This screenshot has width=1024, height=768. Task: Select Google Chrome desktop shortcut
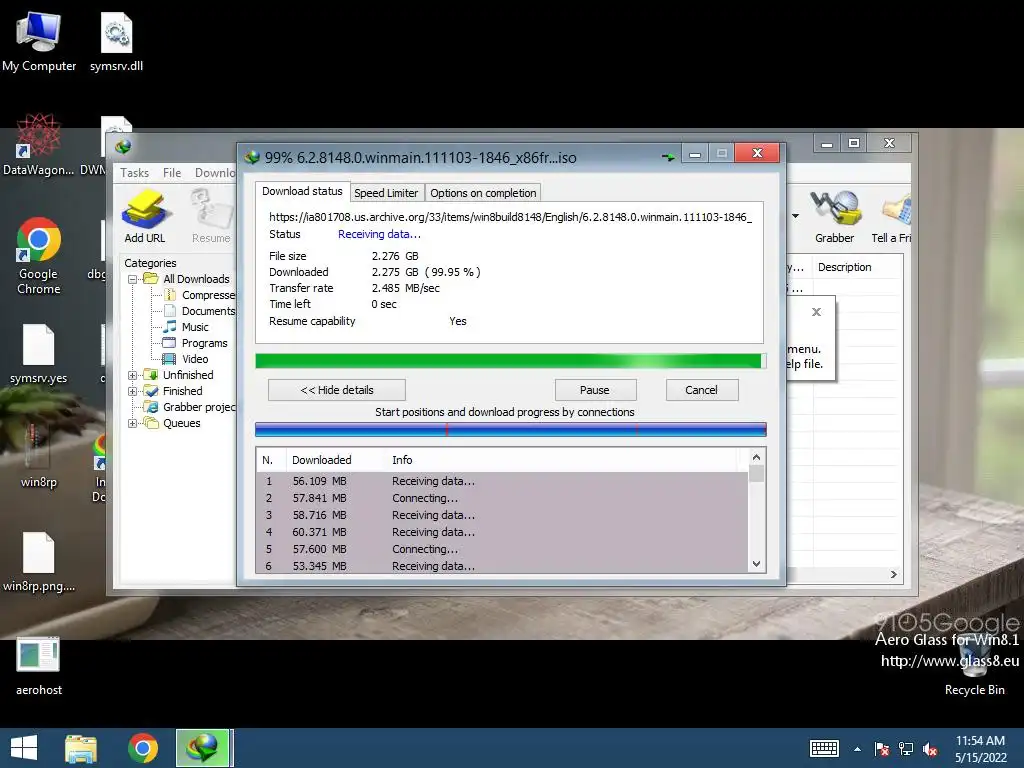coord(39,256)
